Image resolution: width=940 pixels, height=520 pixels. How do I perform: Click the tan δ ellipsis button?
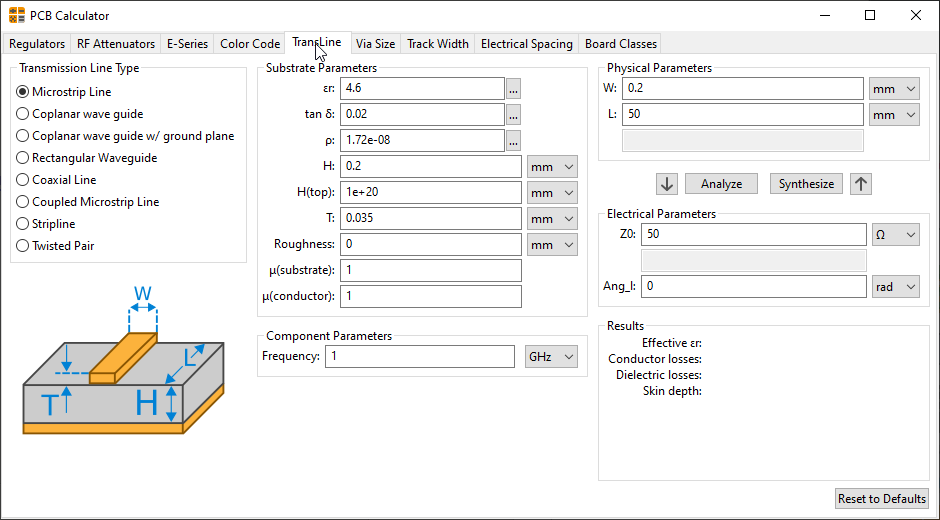(x=514, y=114)
